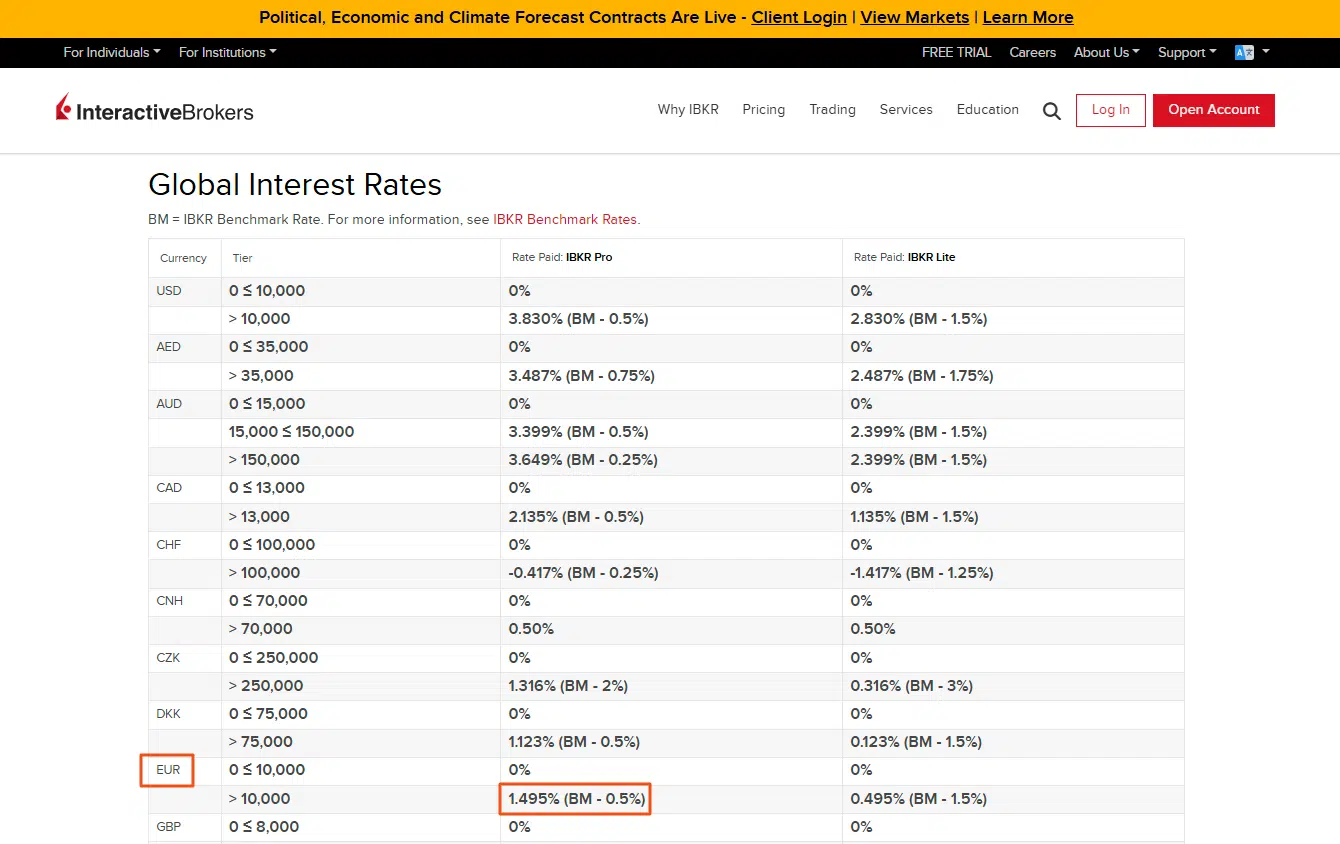Open the Education menu
The width and height of the screenshot is (1340, 844).
click(x=988, y=110)
